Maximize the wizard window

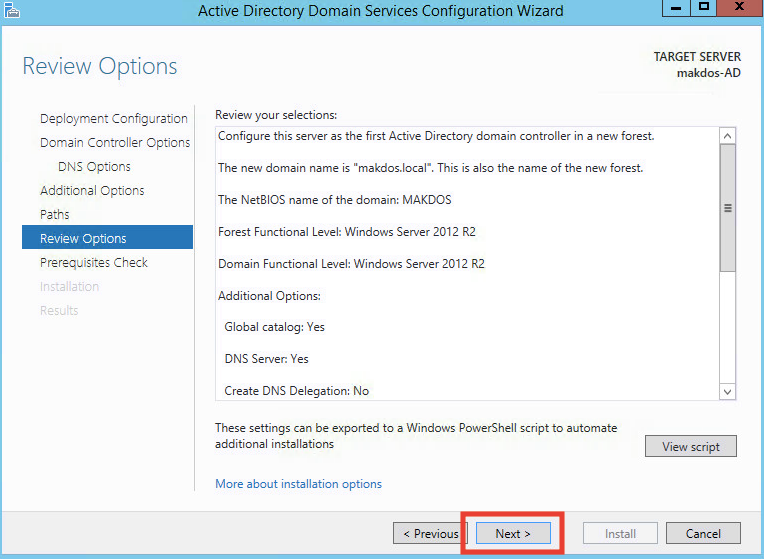tap(703, 8)
